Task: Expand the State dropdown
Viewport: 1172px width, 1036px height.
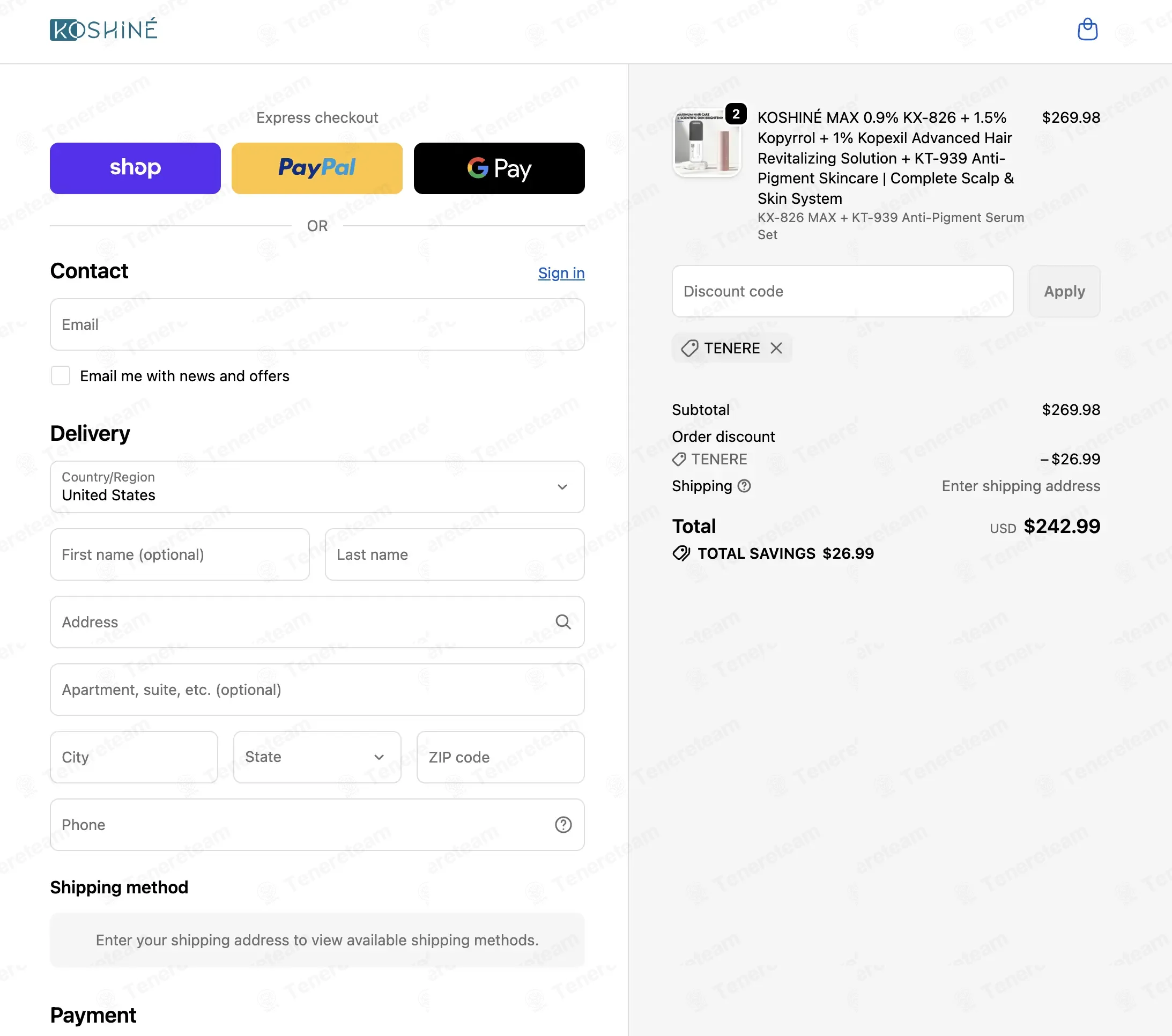Action: tap(317, 757)
